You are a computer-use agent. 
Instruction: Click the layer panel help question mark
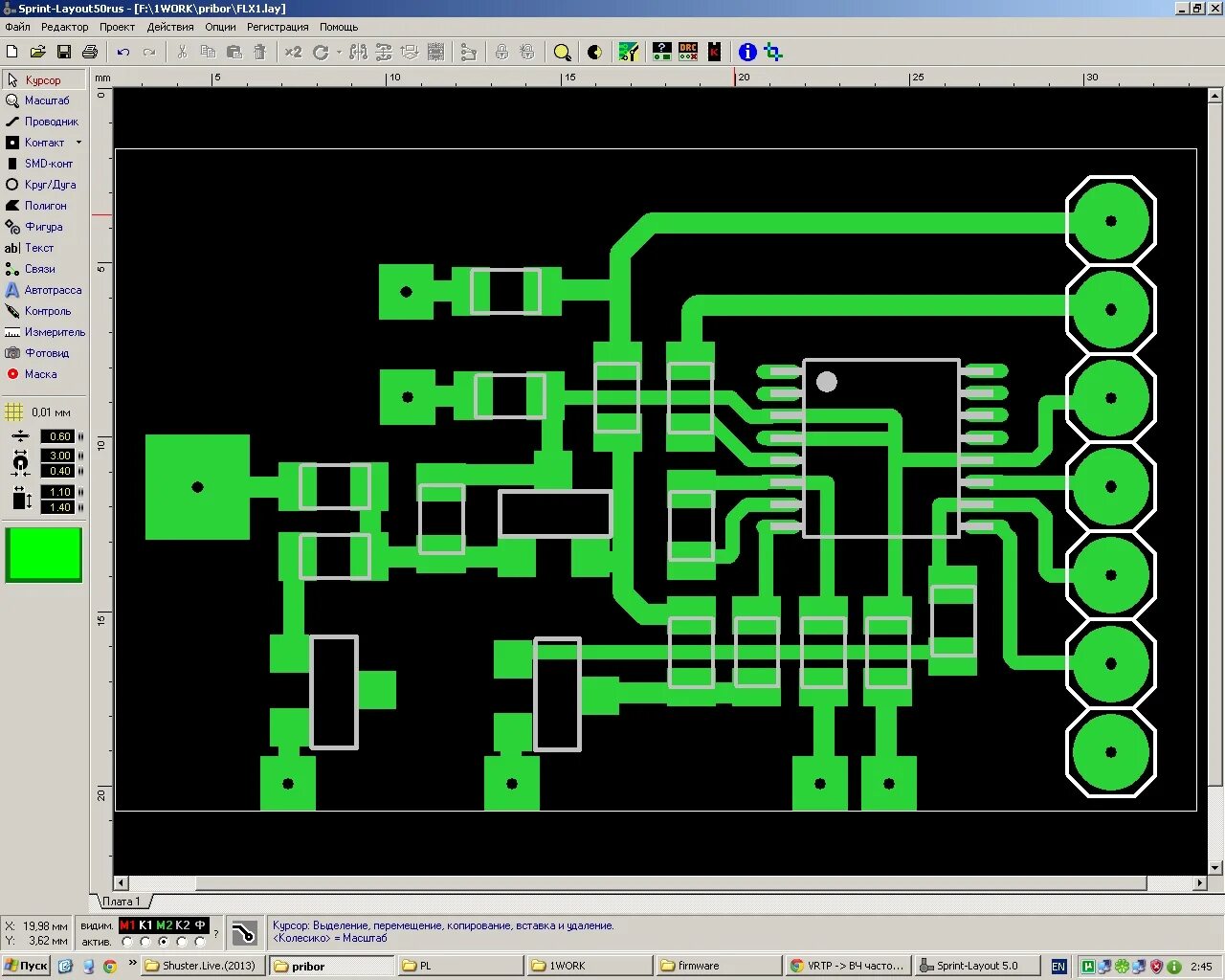pos(216,935)
